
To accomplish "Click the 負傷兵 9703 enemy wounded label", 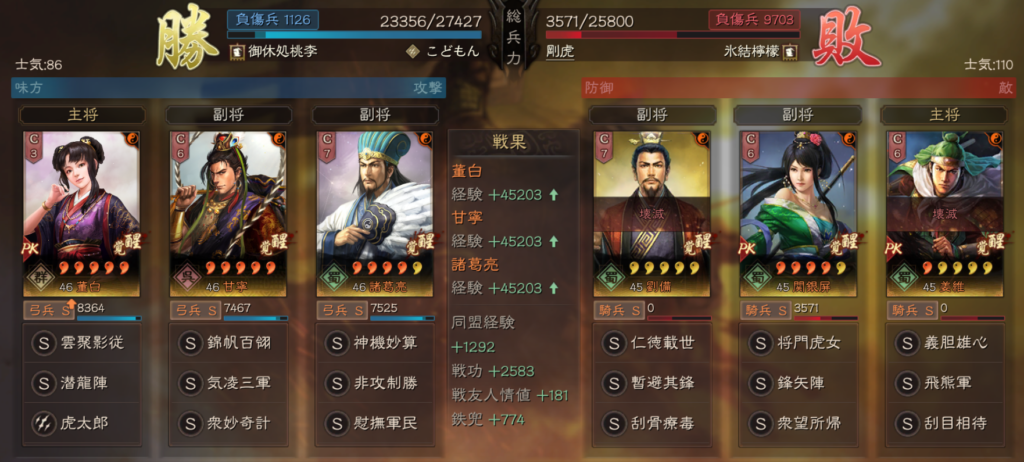I will [754, 20].
